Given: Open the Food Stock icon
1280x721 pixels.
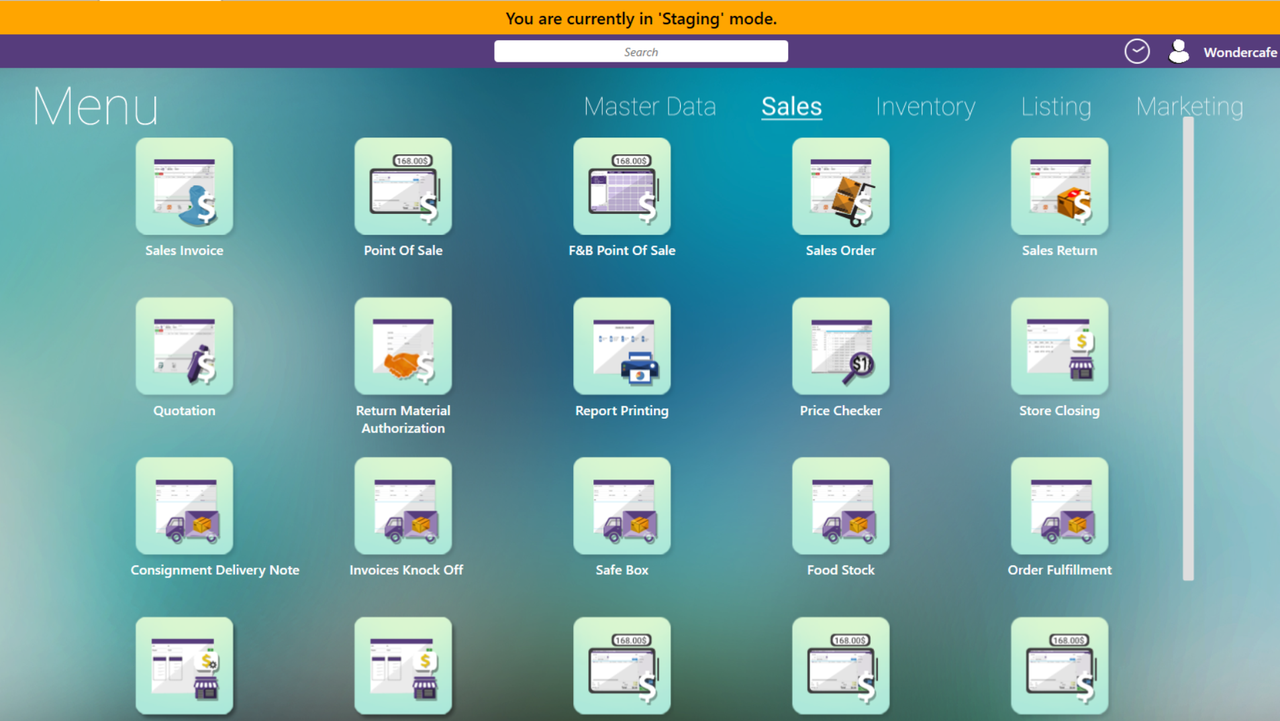Looking at the screenshot, I should (x=841, y=506).
